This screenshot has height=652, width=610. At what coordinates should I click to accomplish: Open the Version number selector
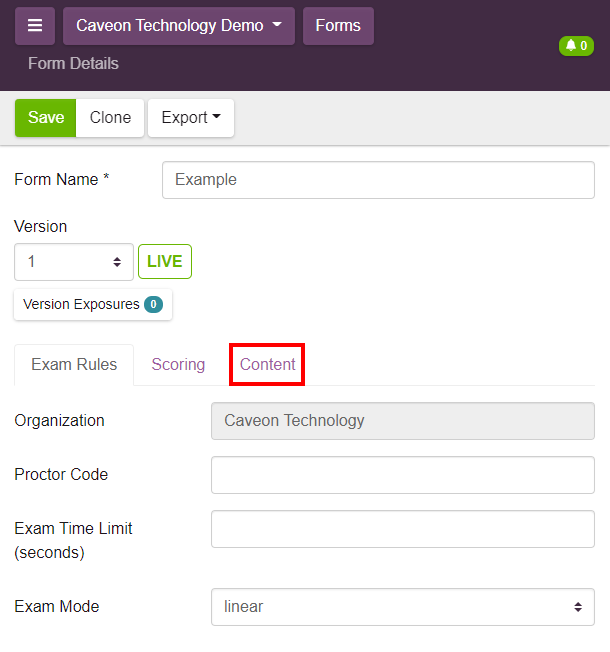click(74, 262)
